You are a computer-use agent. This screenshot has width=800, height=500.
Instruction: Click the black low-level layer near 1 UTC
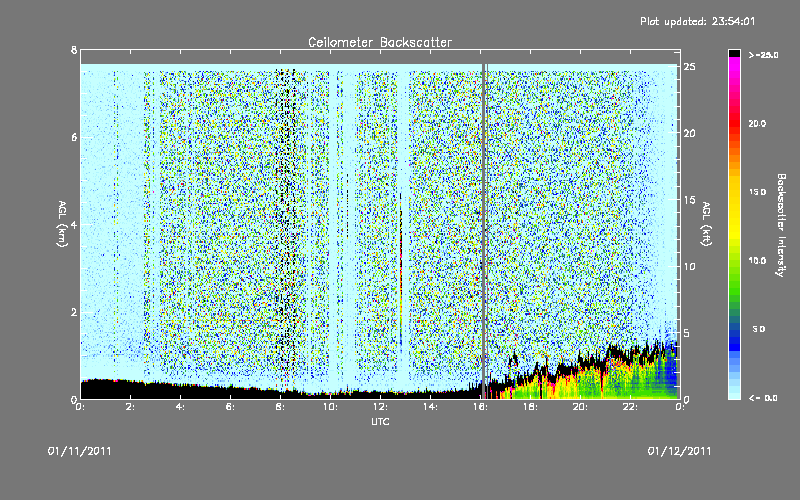click(106, 389)
